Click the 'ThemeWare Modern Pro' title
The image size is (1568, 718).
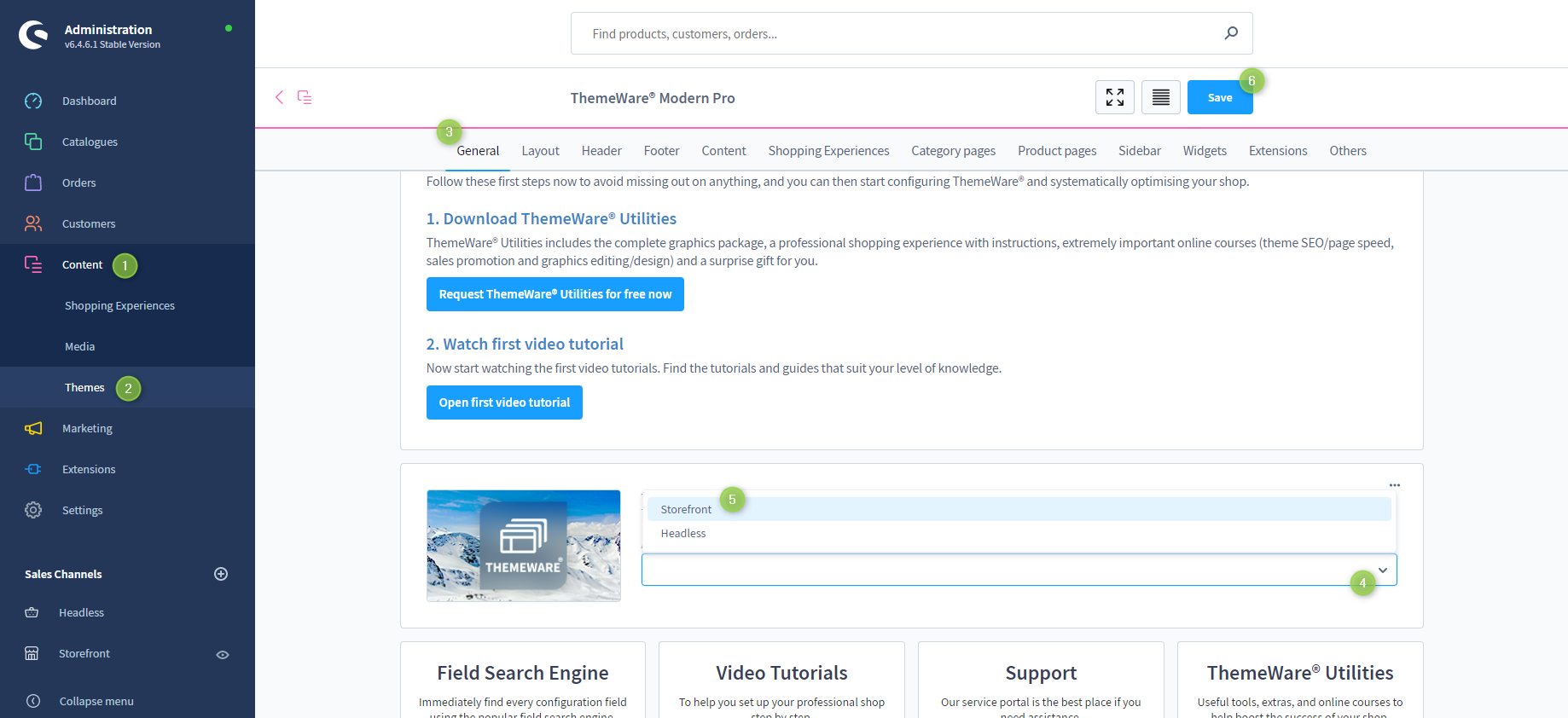coord(653,98)
